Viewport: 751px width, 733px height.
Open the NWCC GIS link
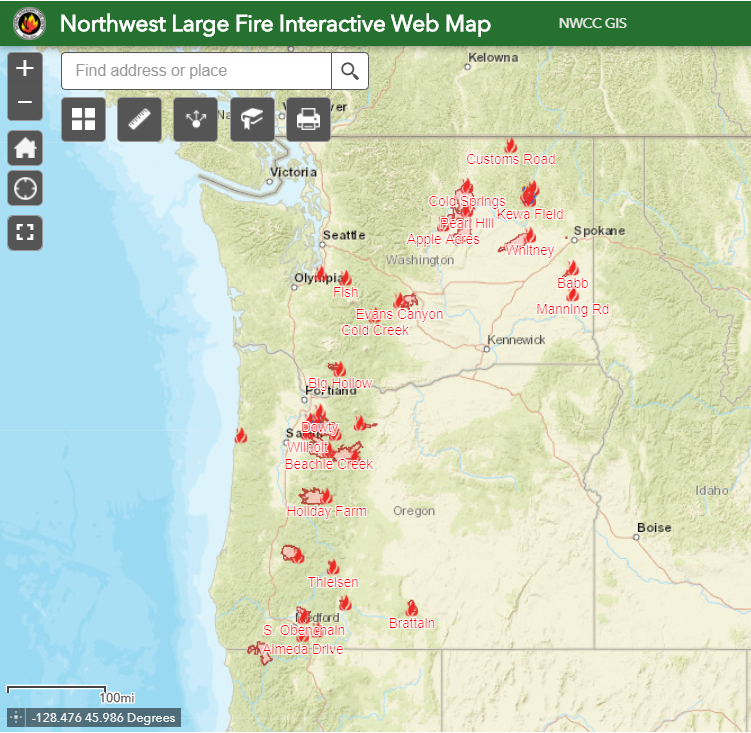click(x=592, y=23)
